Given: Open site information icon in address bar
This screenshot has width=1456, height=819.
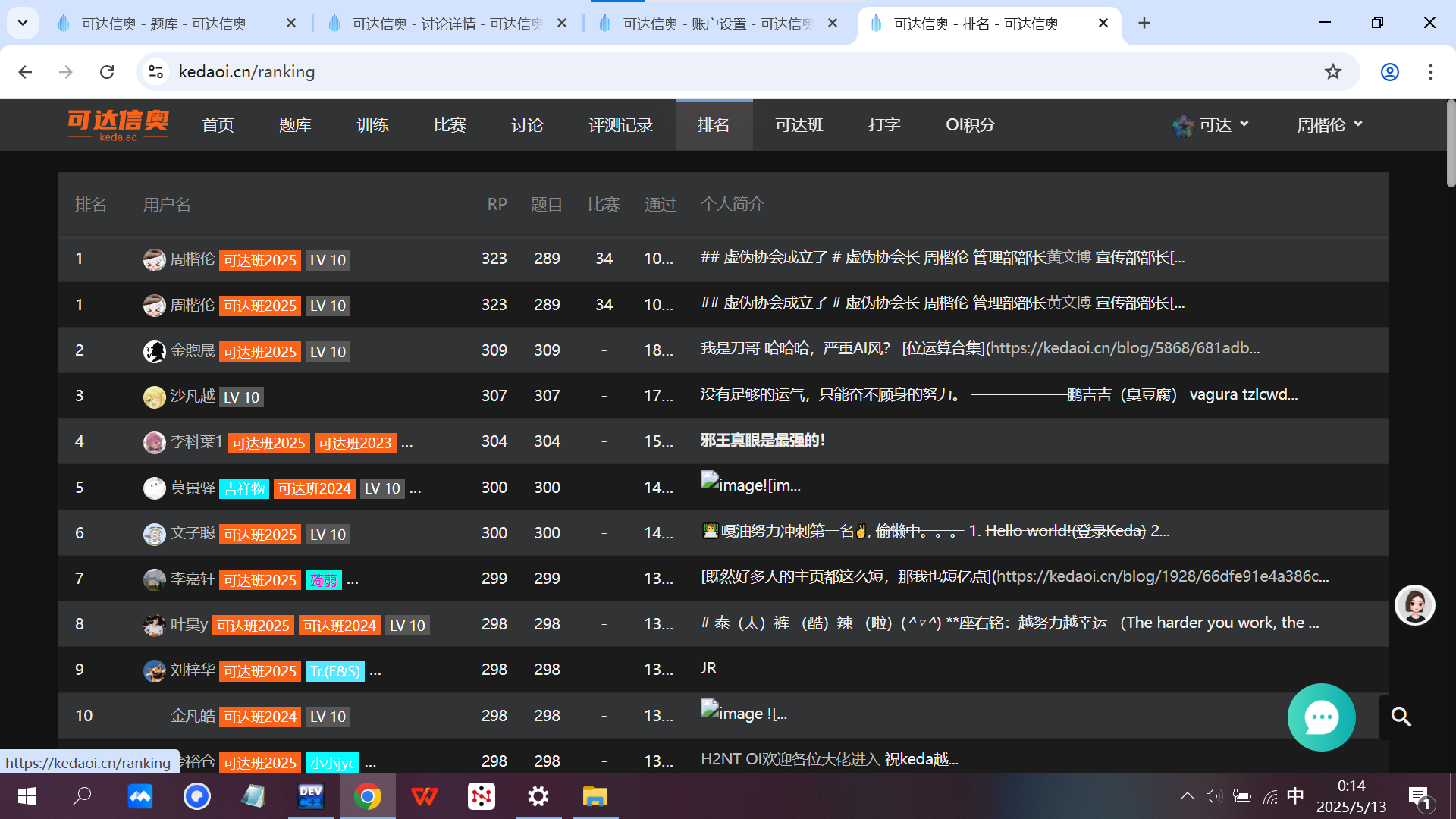Looking at the screenshot, I should [x=156, y=72].
